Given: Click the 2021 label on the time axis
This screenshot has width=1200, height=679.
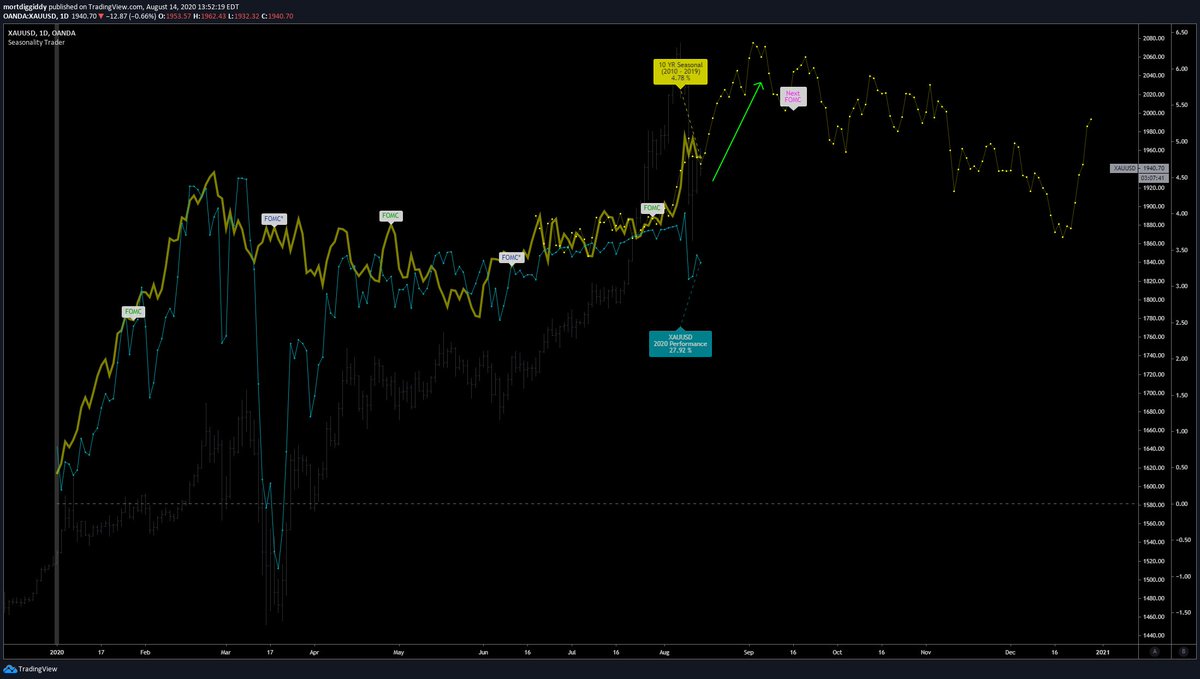Looking at the screenshot, I should pyautogui.click(x=1102, y=651).
